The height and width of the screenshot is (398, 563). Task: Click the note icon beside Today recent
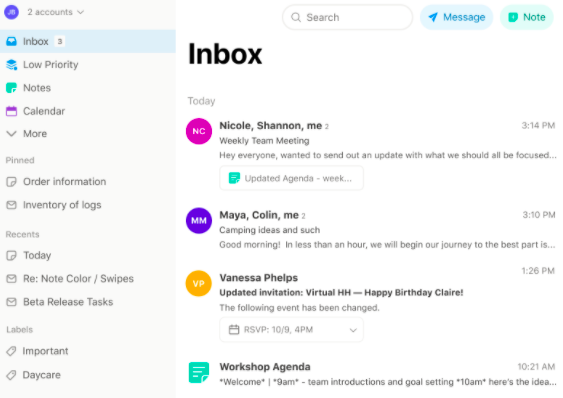tap(11, 255)
